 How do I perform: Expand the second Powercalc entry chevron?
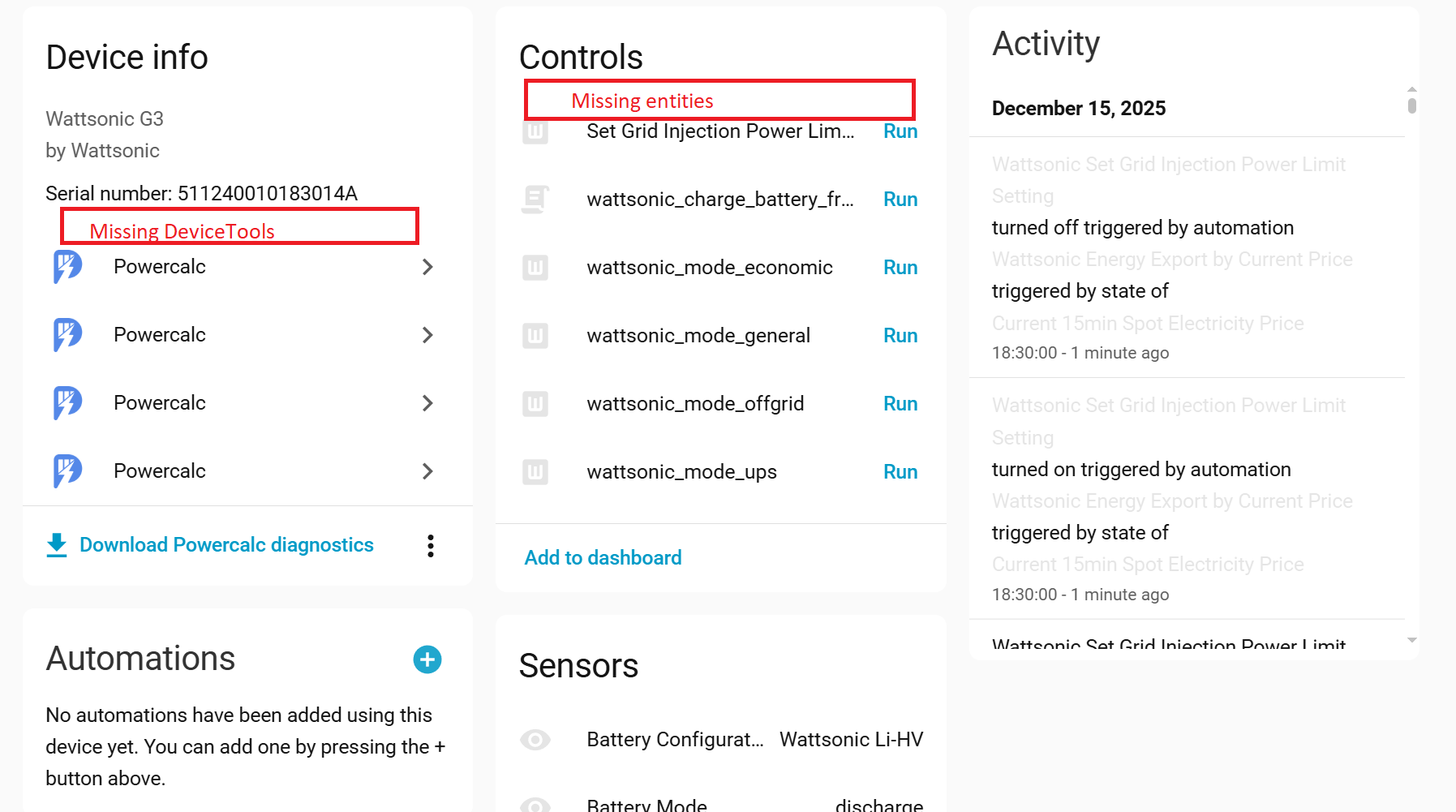point(427,335)
